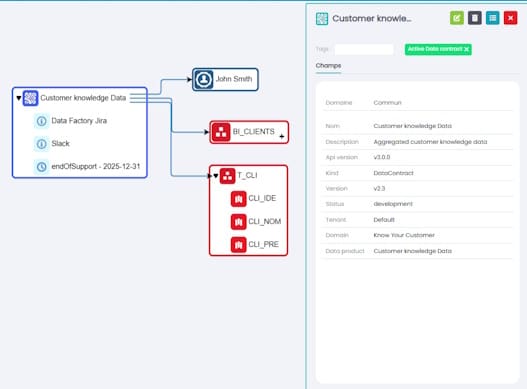The image size is (527, 389).
Task: Click the Data Factory Jira info icon
Action: [42, 121]
